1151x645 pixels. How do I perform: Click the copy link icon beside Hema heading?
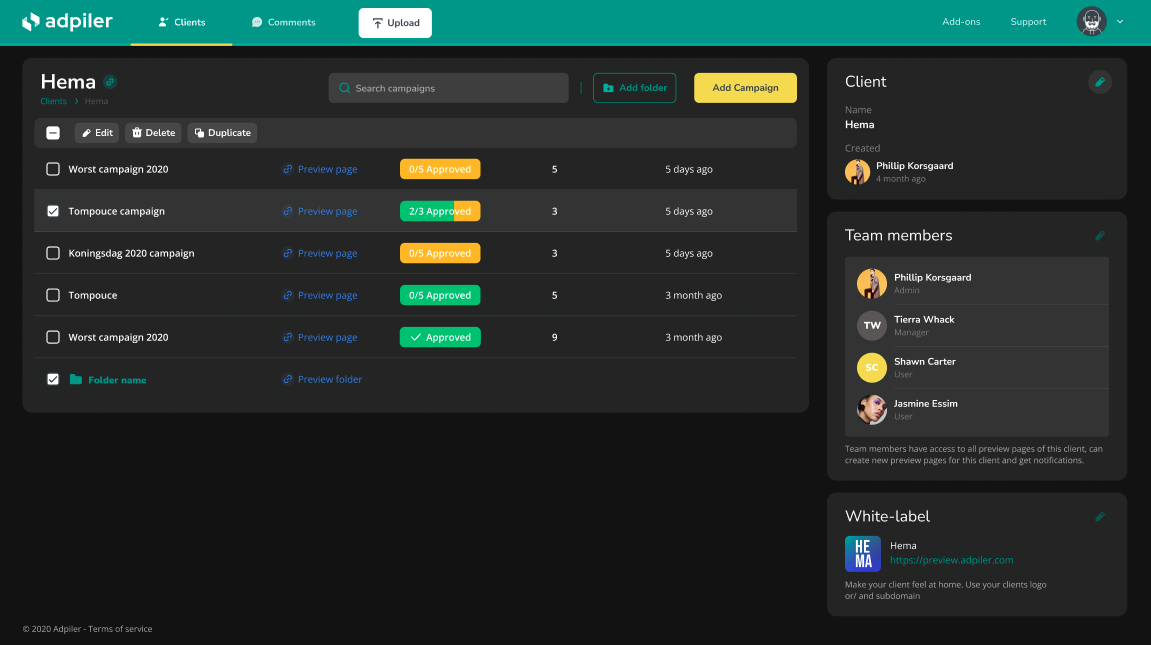pos(109,81)
